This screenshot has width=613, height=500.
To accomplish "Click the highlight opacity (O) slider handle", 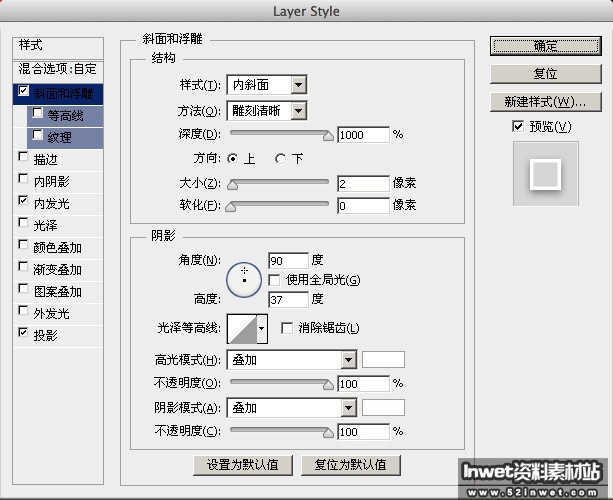I will pos(328,385).
